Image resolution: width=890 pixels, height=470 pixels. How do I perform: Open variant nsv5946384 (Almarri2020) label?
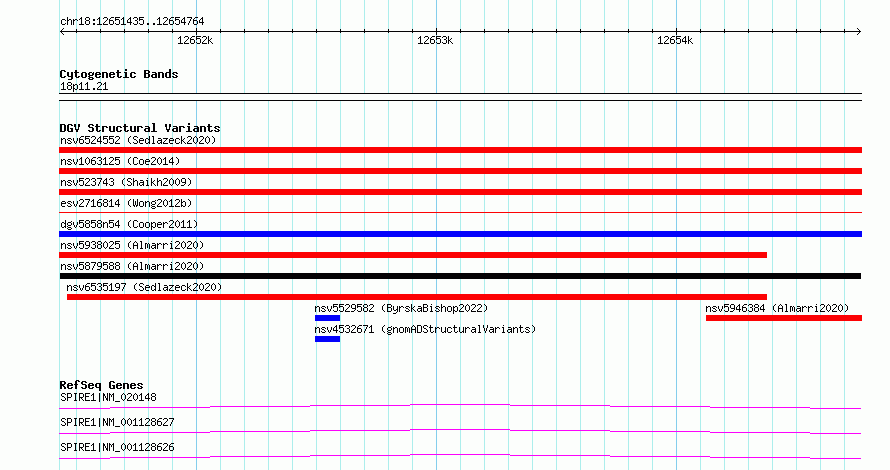[777, 308]
